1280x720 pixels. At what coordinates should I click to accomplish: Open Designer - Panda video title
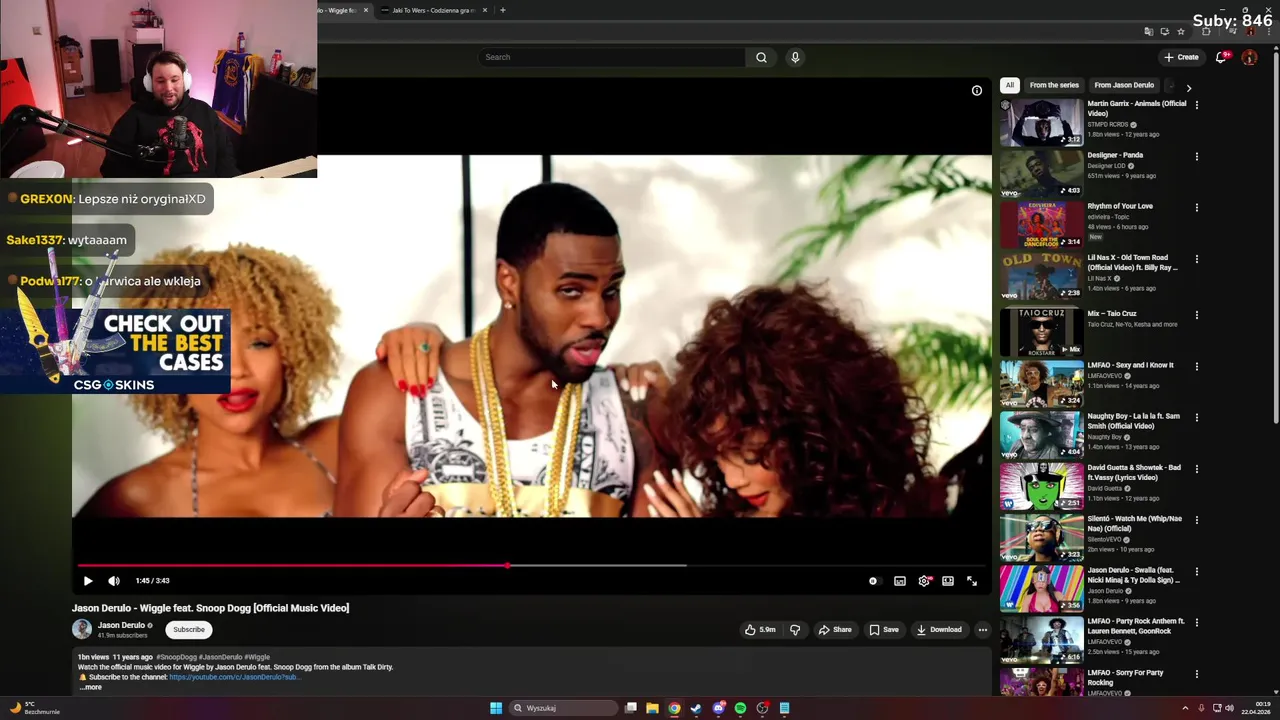(1115, 155)
